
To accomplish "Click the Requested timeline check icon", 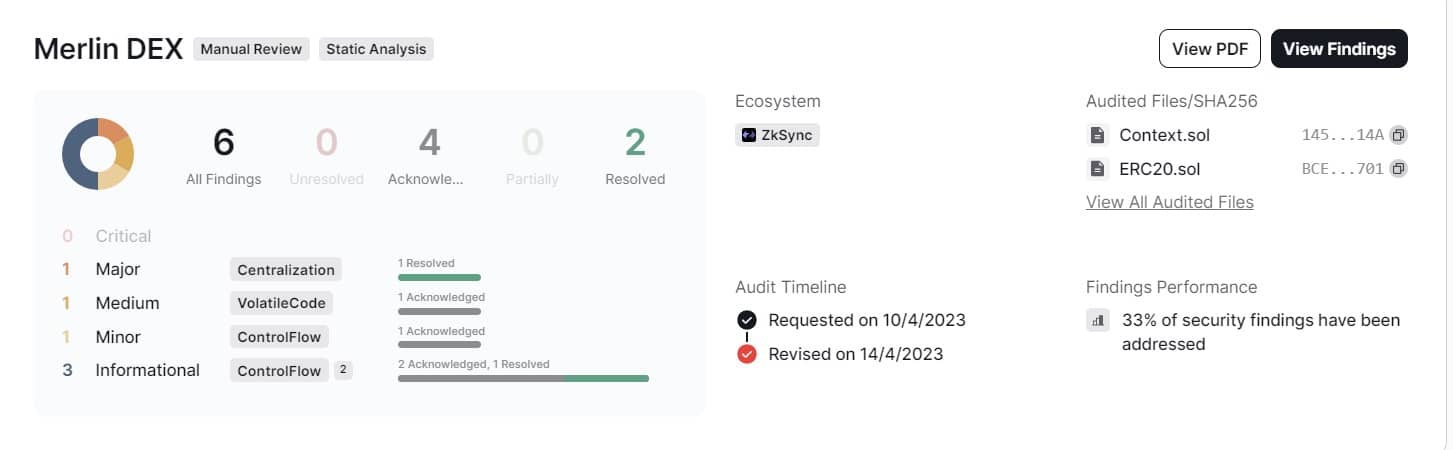I will 747,320.
